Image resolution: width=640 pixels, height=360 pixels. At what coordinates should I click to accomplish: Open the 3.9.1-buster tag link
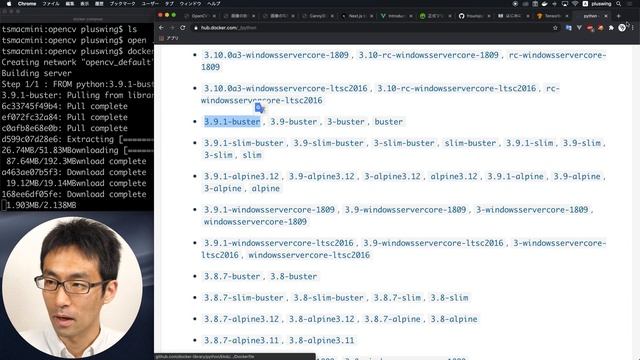pyautogui.click(x=232, y=122)
